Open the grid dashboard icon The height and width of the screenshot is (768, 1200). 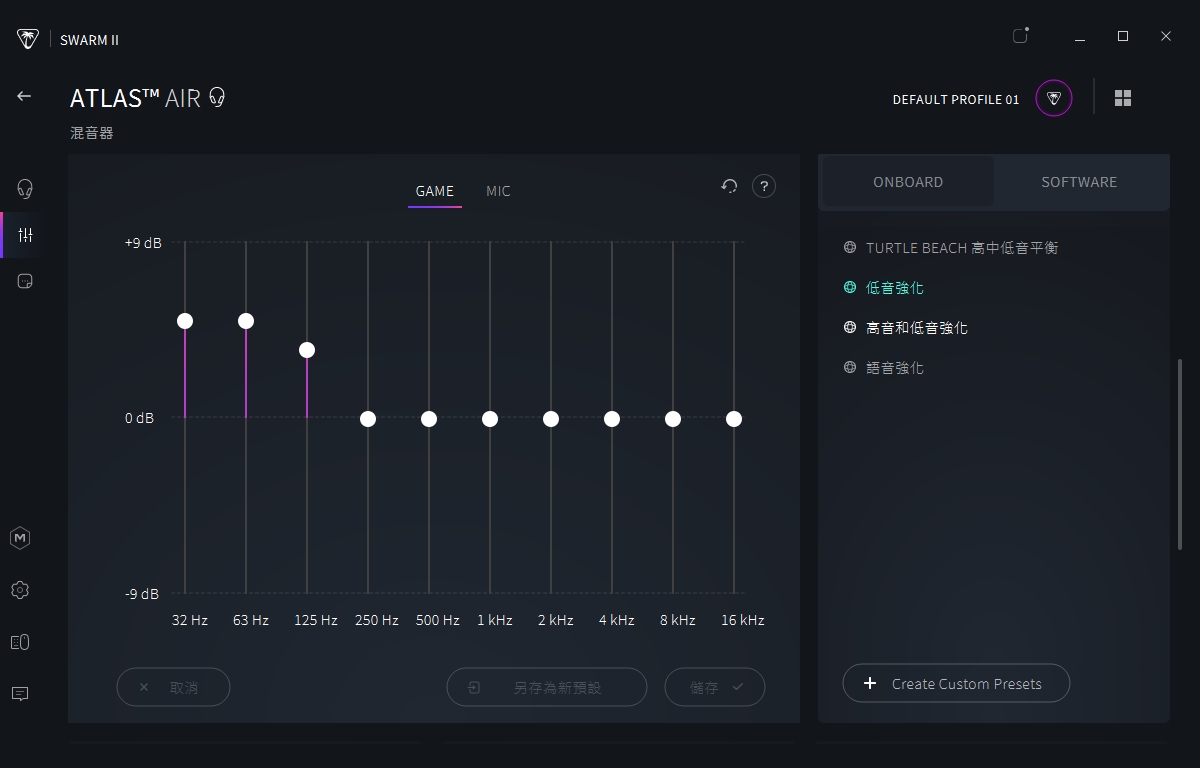[1123, 98]
